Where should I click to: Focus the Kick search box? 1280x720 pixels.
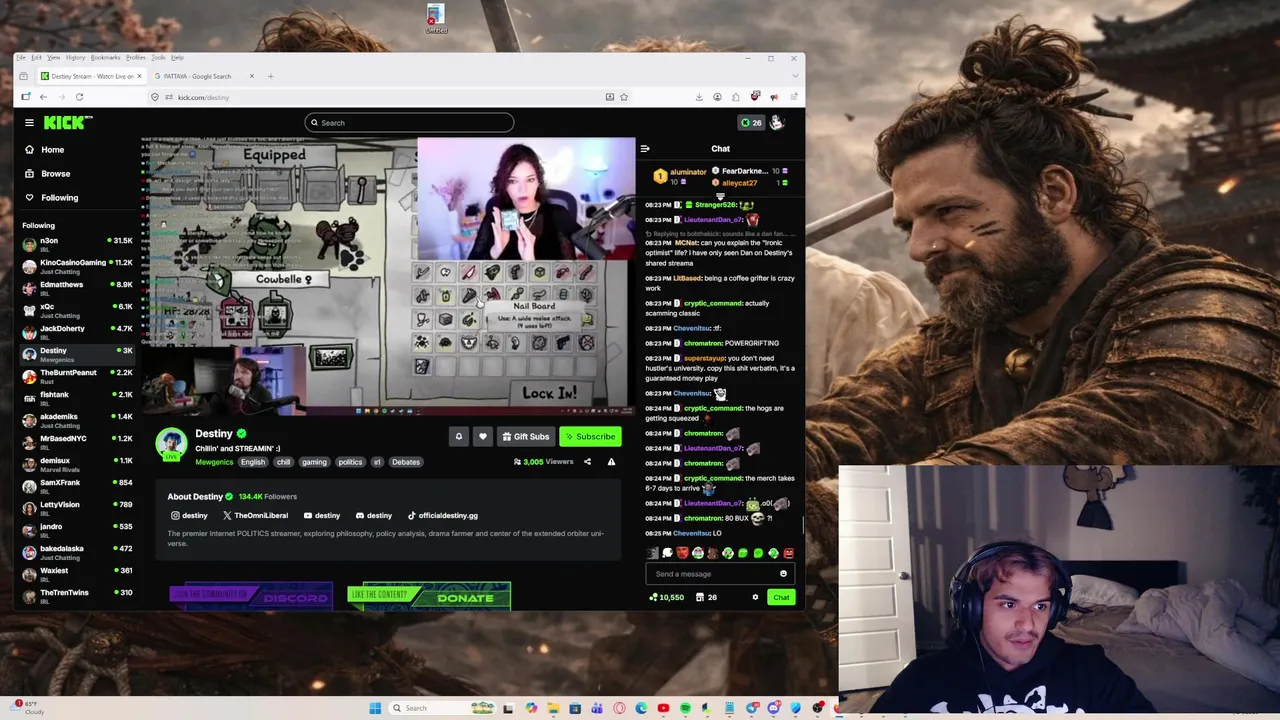point(409,123)
